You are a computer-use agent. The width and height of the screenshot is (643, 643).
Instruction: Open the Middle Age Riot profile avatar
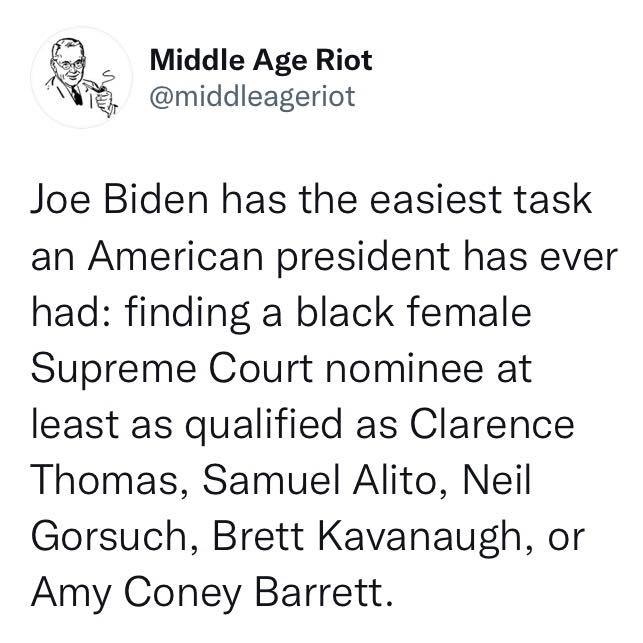[82, 78]
